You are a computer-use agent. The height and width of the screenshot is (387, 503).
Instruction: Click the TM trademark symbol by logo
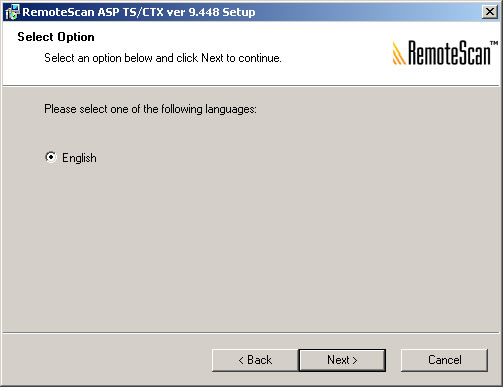(494, 43)
